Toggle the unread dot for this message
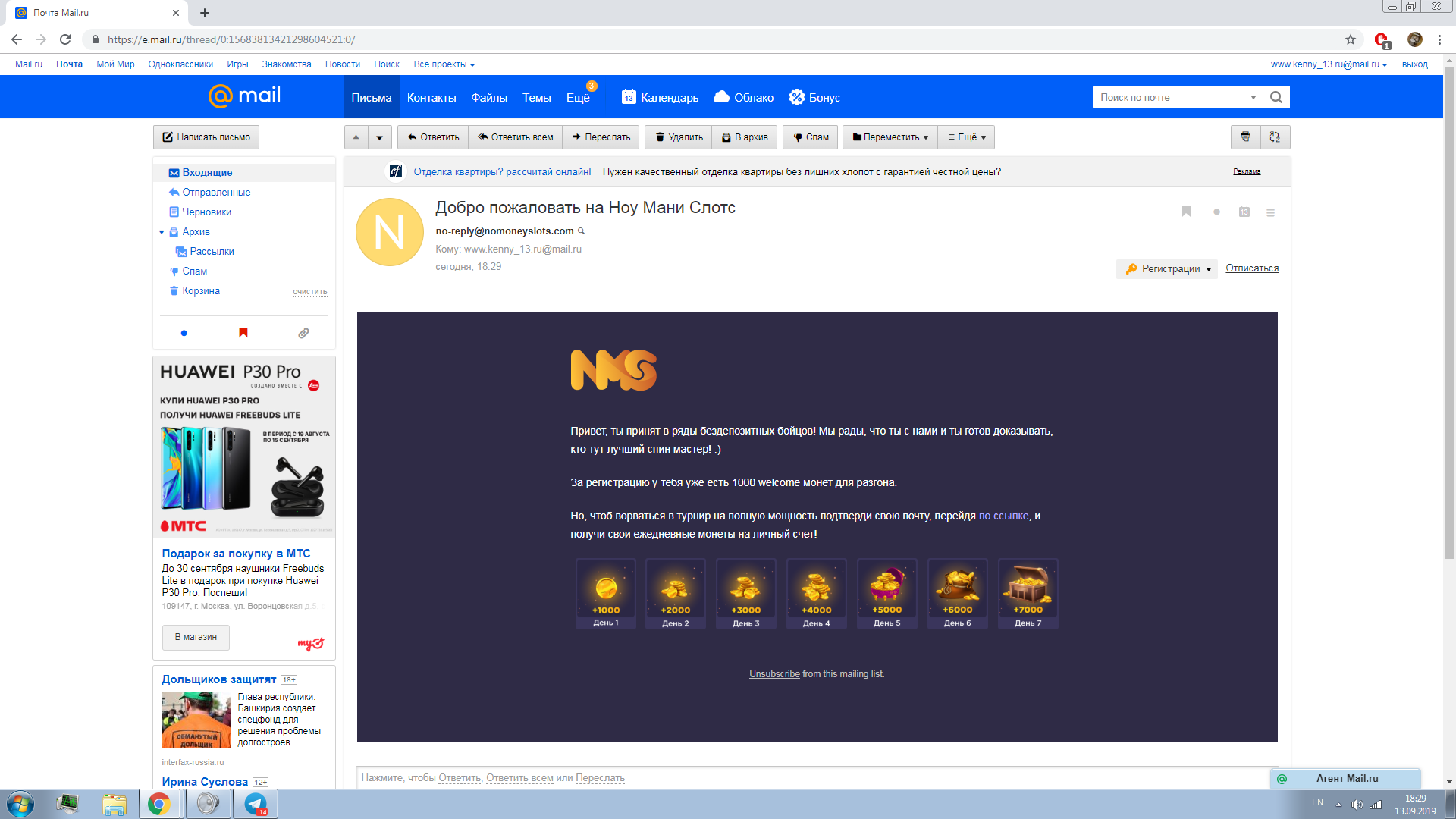 (x=1216, y=212)
